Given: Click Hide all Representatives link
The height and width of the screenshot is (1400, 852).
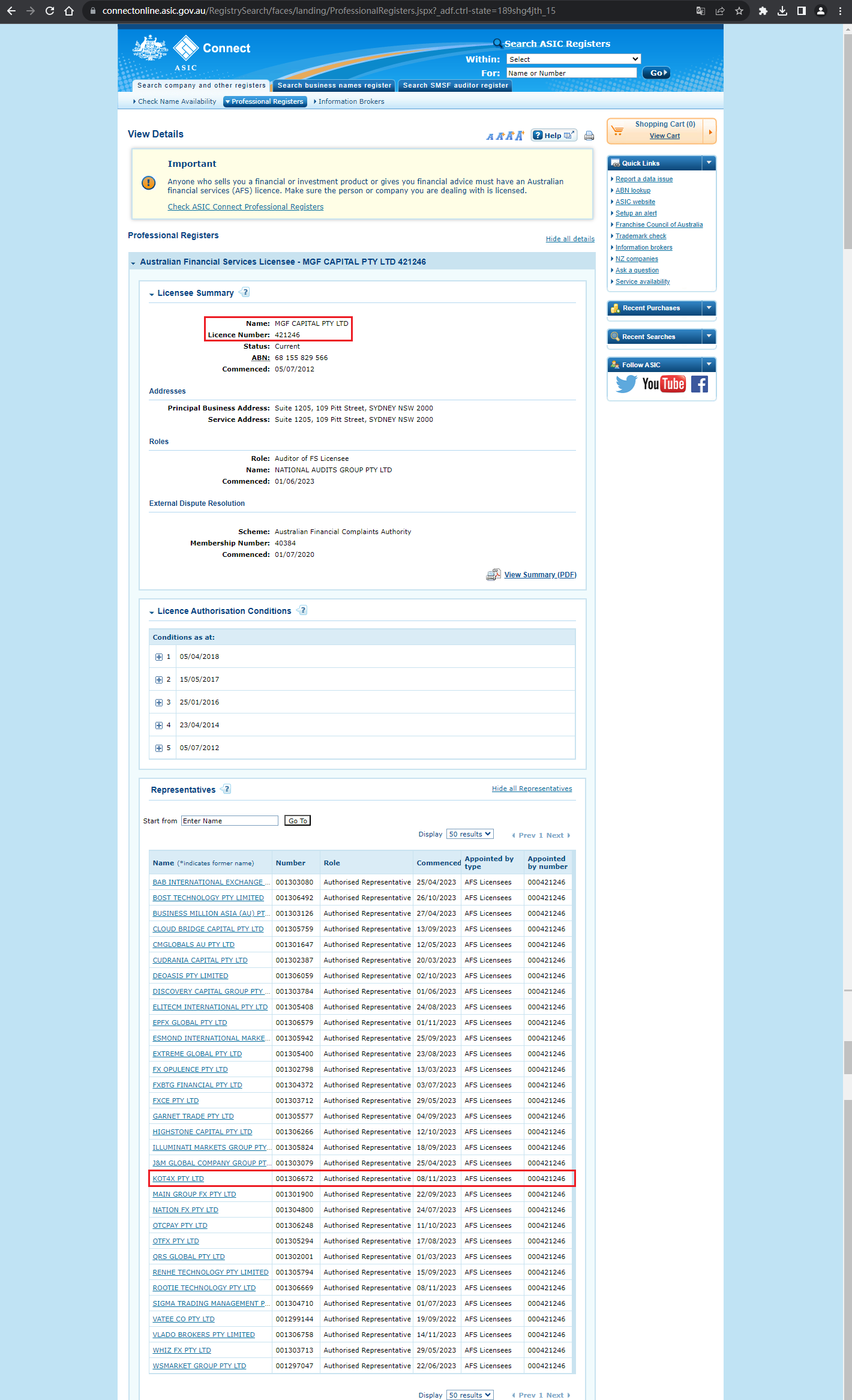Looking at the screenshot, I should point(532,789).
